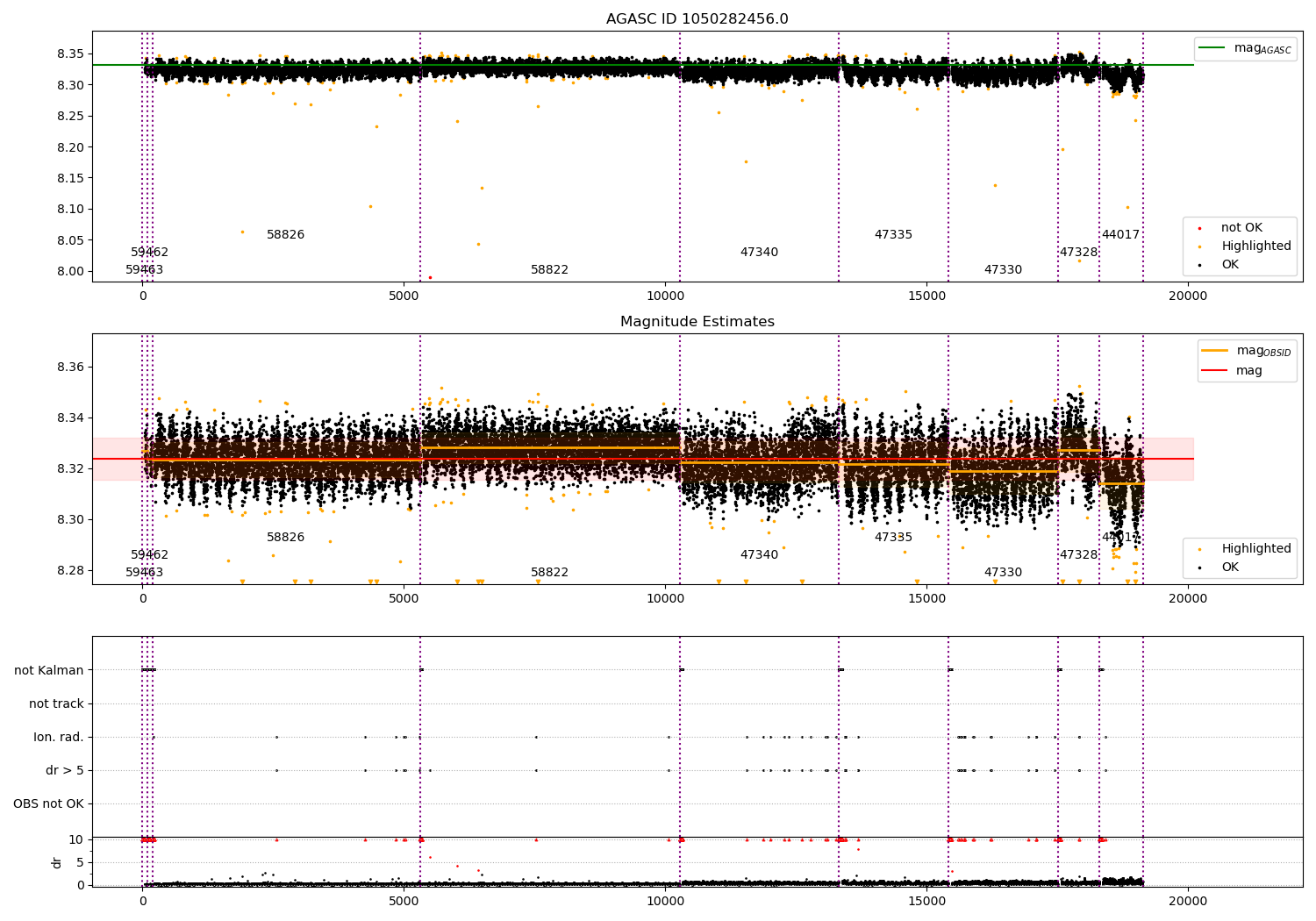This screenshot has height=921, width=1316.
Task: Click the 5 tick on the dr axis
Action: [81, 862]
